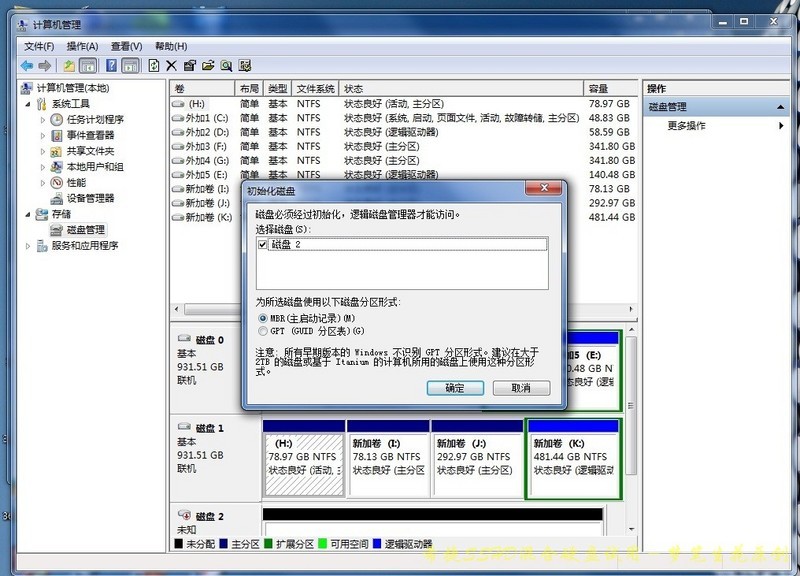The image size is (800, 576).
Task: Click the Forward navigation arrow icon
Action: [x=45, y=65]
